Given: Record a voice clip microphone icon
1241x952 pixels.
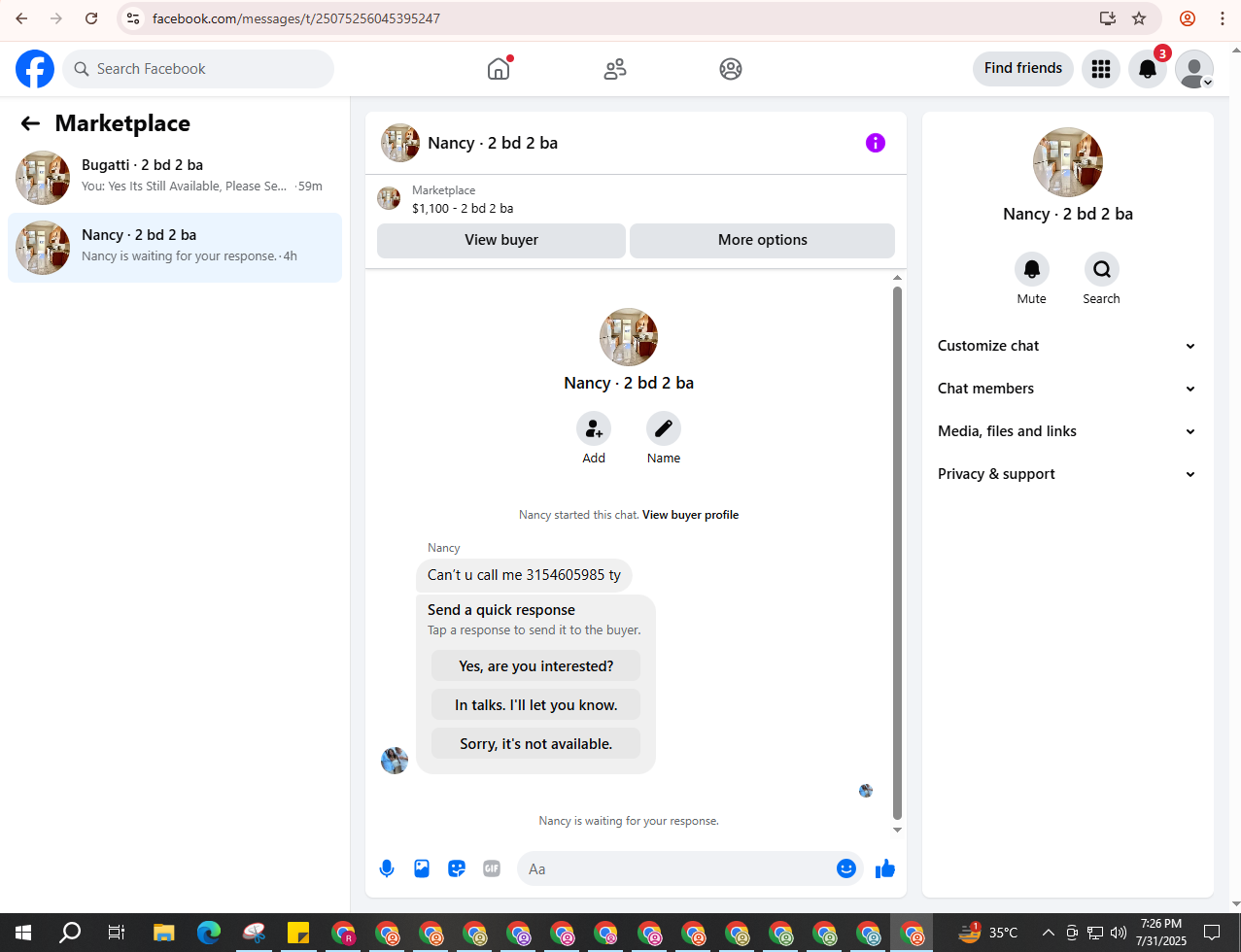Looking at the screenshot, I should (387, 868).
